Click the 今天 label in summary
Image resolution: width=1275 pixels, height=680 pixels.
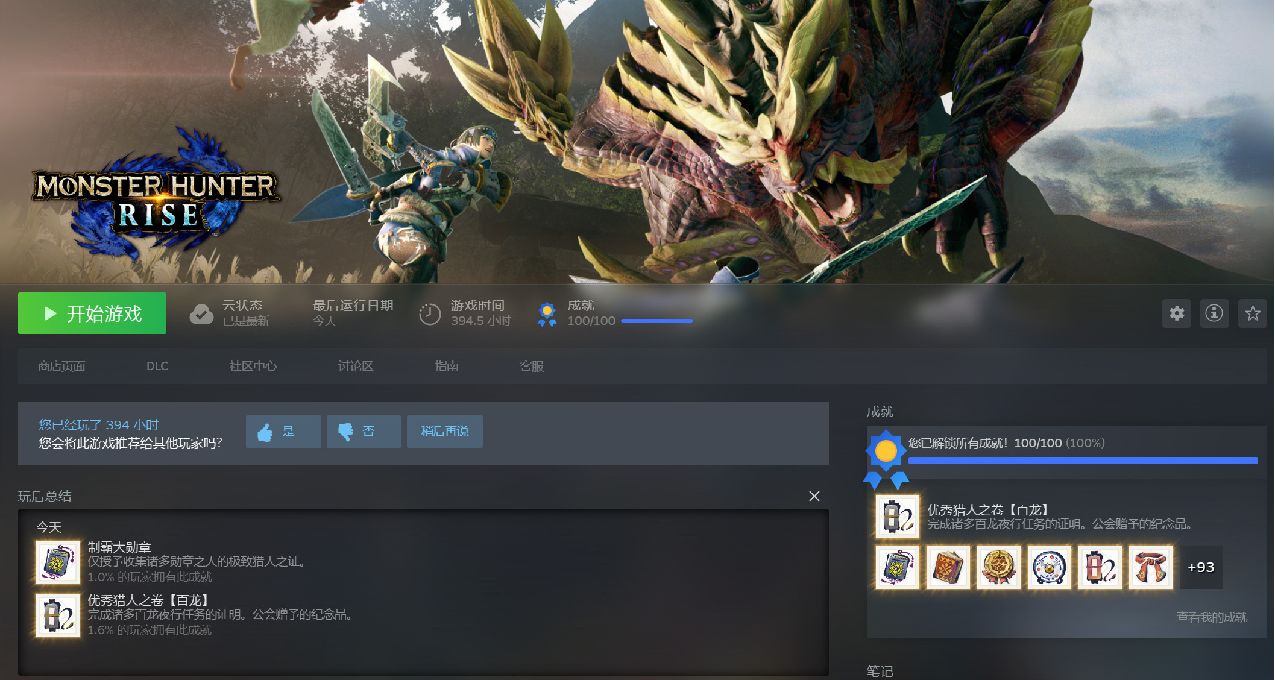pos(49,526)
